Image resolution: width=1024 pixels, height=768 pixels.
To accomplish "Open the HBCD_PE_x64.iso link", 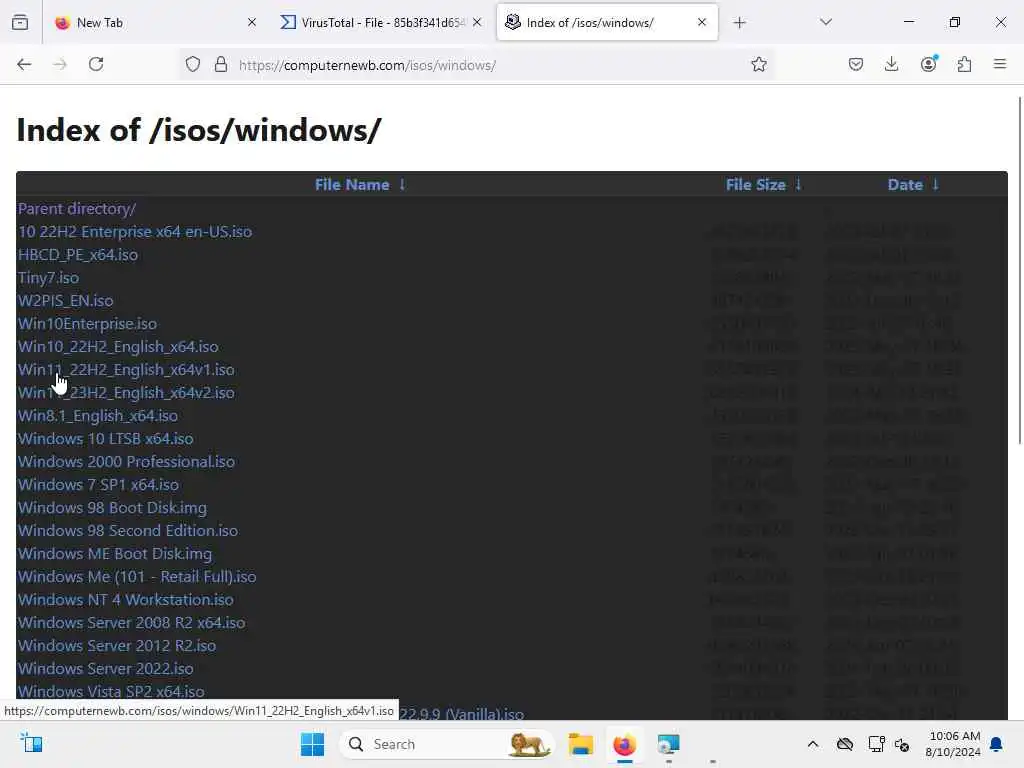I will tap(78, 255).
